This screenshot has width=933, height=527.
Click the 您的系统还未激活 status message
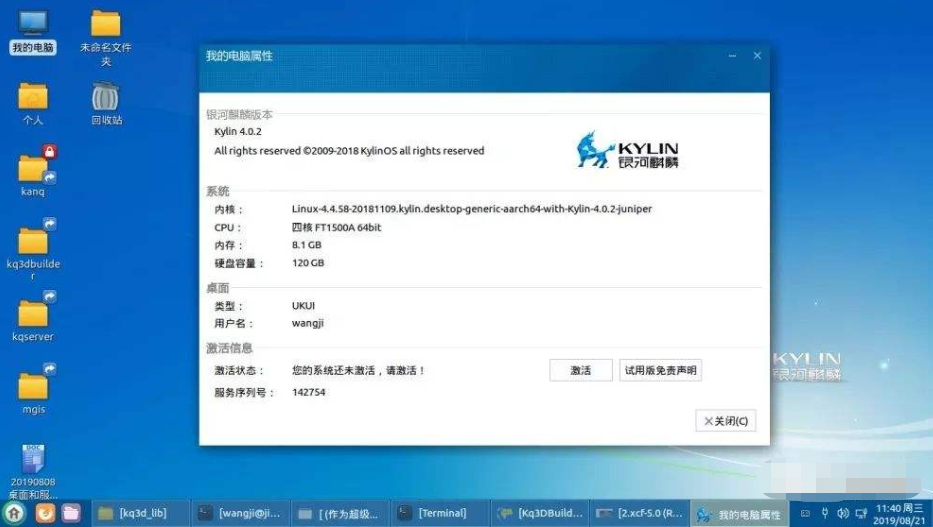tap(359, 370)
